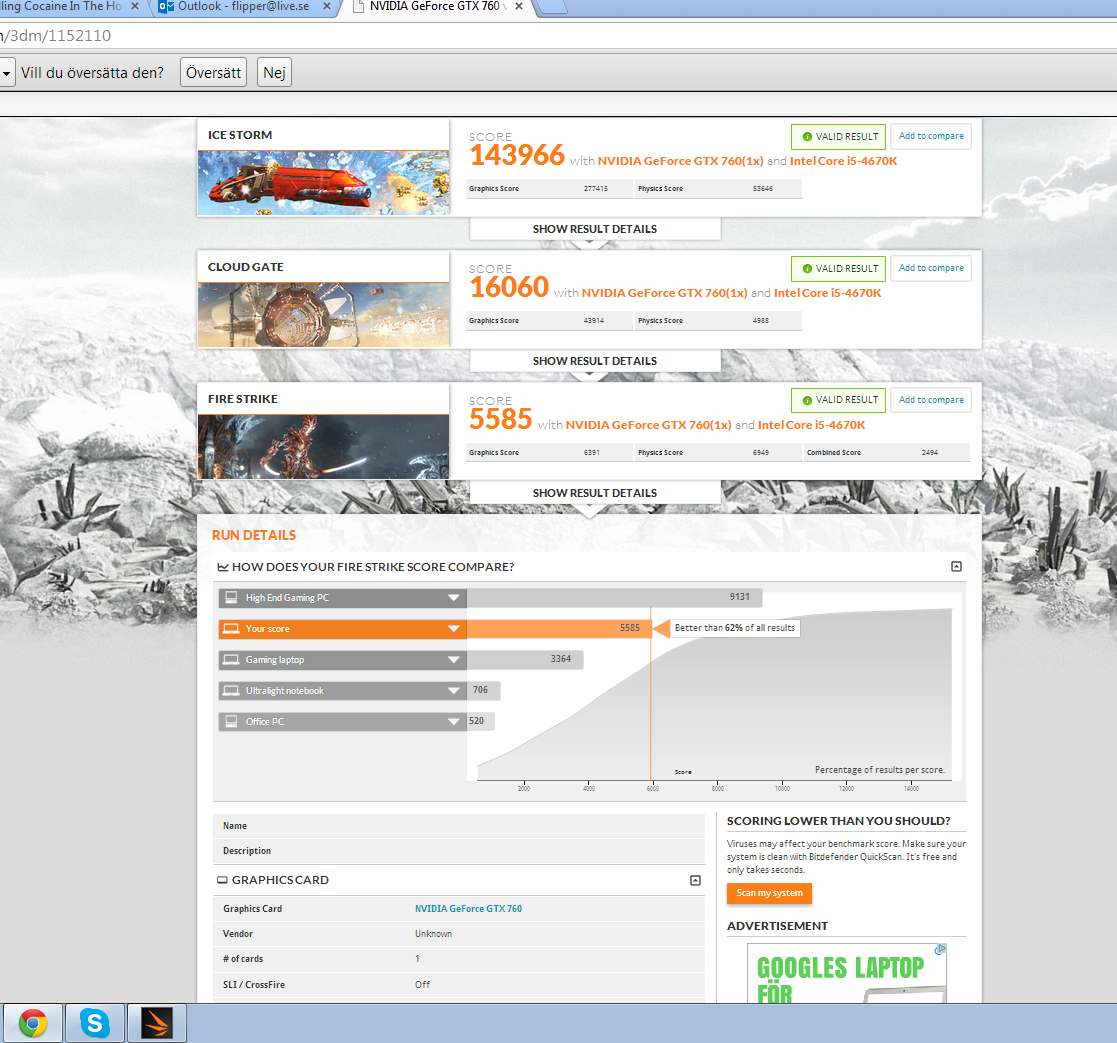The width and height of the screenshot is (1117, 1043).
Task: Add Ice Storm result to compare
Action: point(930,136)
